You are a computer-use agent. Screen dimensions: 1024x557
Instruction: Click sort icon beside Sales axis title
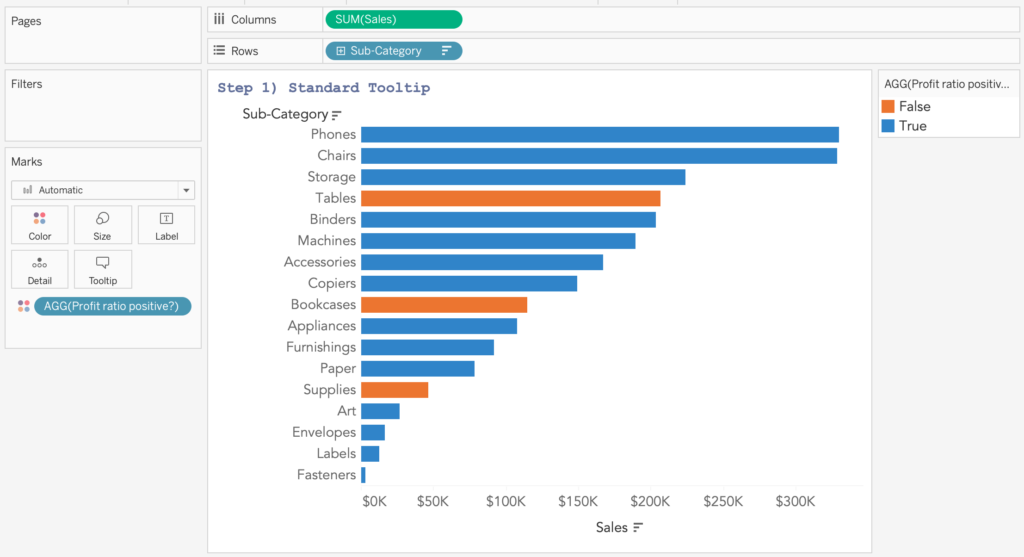click(x=638, y=527)
